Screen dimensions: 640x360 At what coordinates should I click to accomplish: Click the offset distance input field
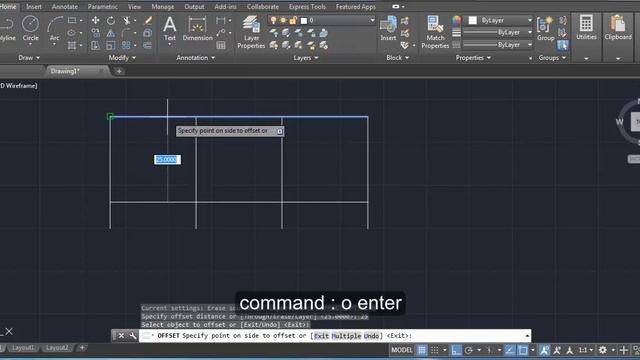click(167, 160)
